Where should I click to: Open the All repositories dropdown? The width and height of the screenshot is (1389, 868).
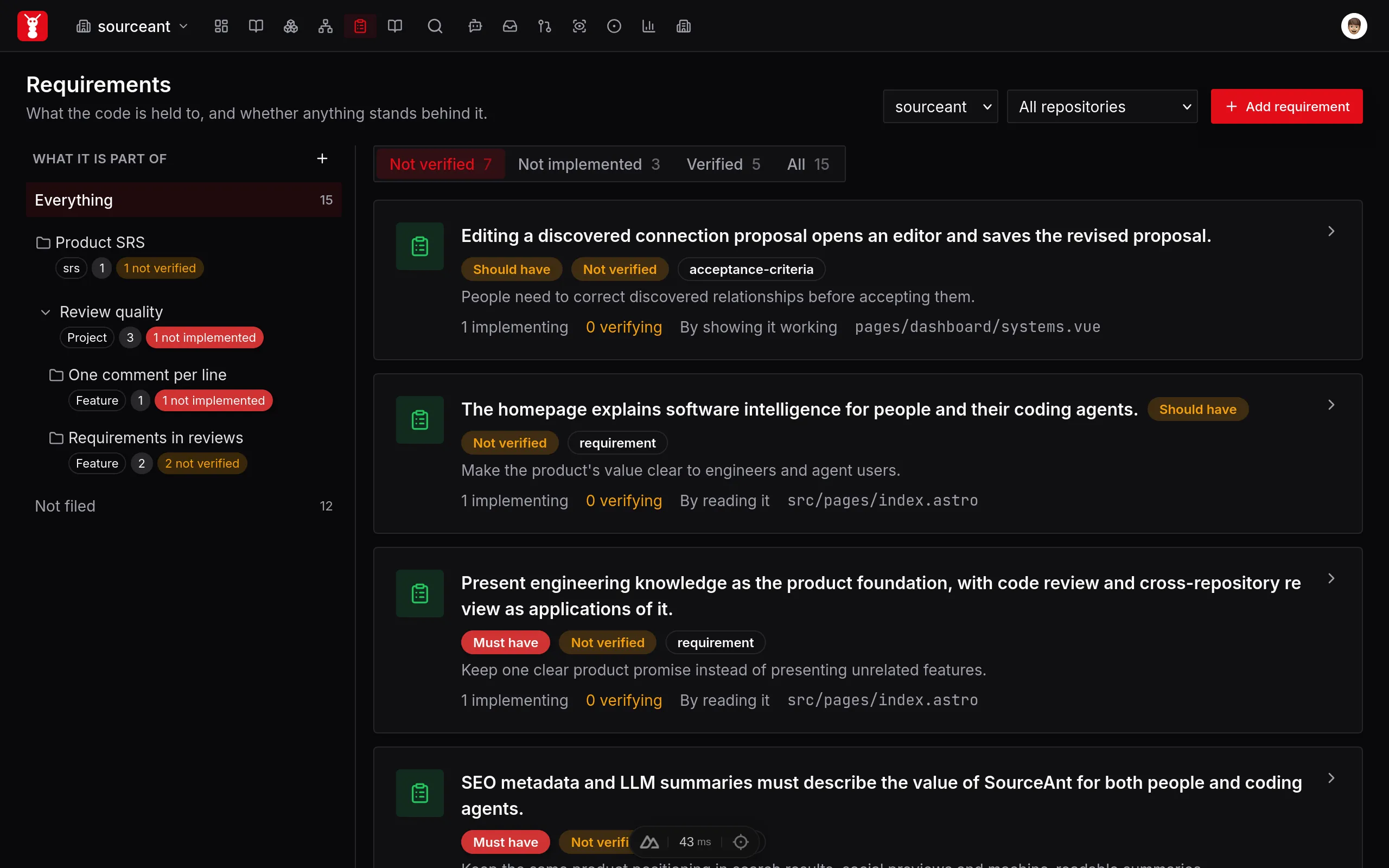coord(1102,106)
